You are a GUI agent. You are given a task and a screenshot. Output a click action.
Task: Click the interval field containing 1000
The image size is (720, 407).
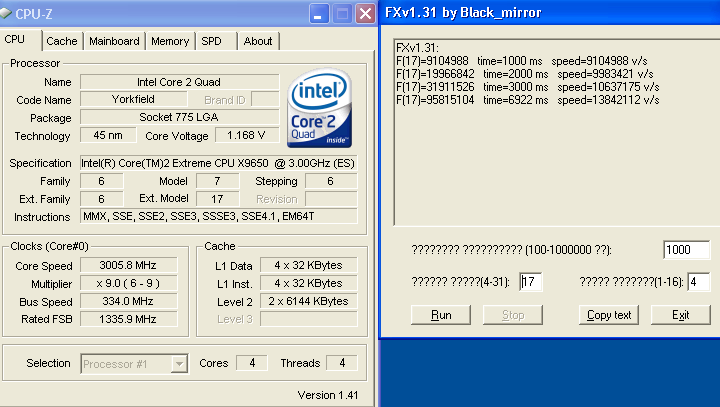pyautogui.click(x=687, y=250)
